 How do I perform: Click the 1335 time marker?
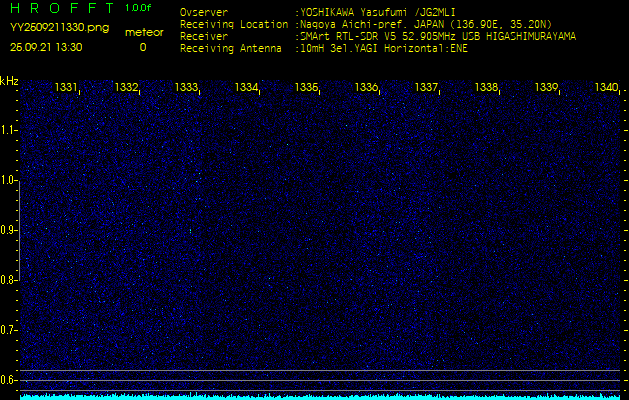[306, 88]
